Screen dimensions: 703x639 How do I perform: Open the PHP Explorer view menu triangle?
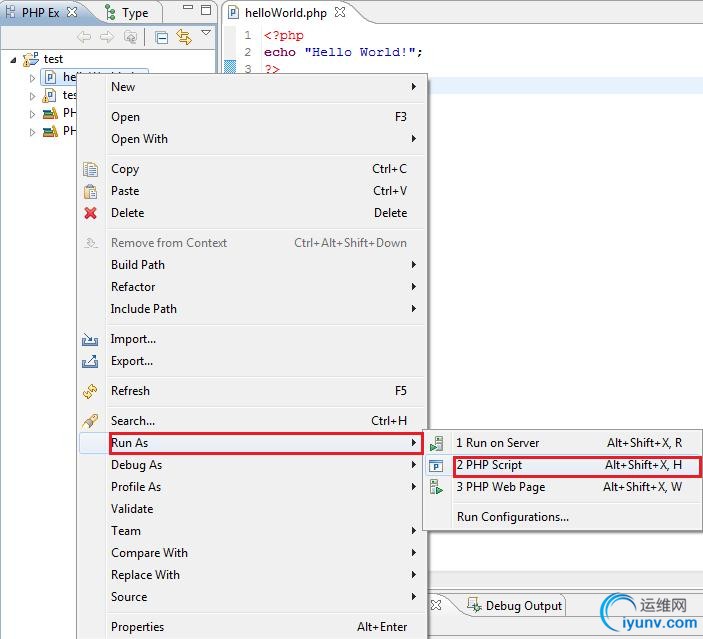point(206,33)
